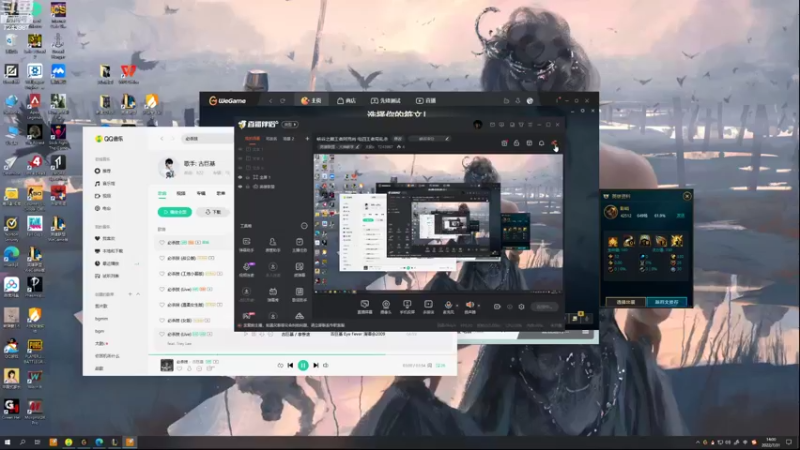Click WeGame refresh arrow icon
Image resolution: width=800 pixels, height=450 pixels.
click(x=282, y=101)
